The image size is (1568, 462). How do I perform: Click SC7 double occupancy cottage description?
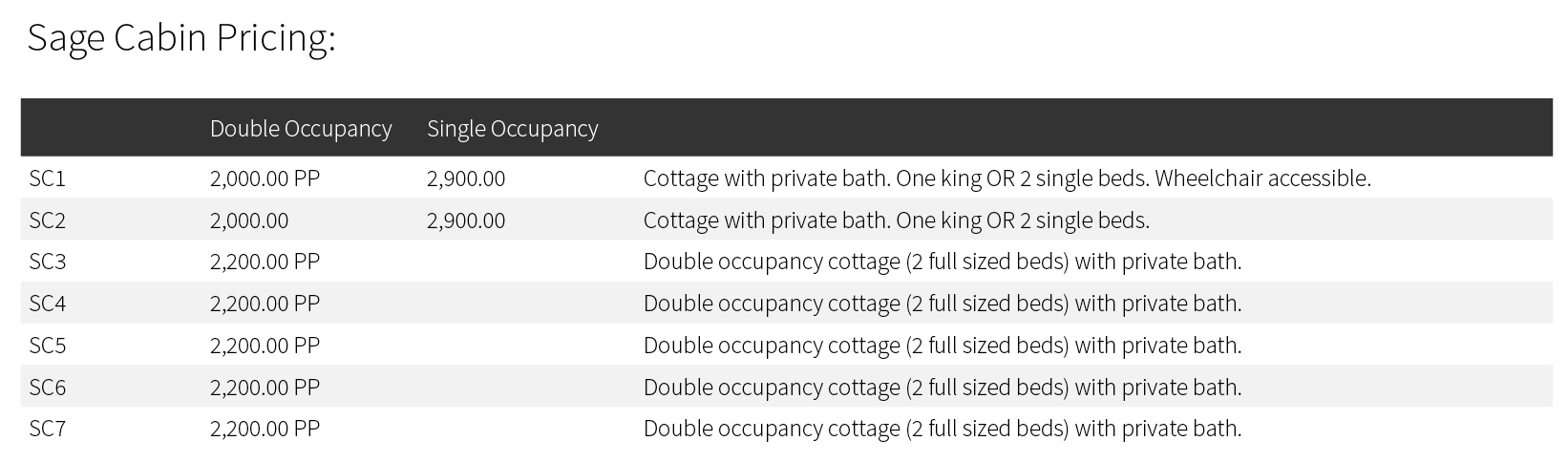[942, 429]
